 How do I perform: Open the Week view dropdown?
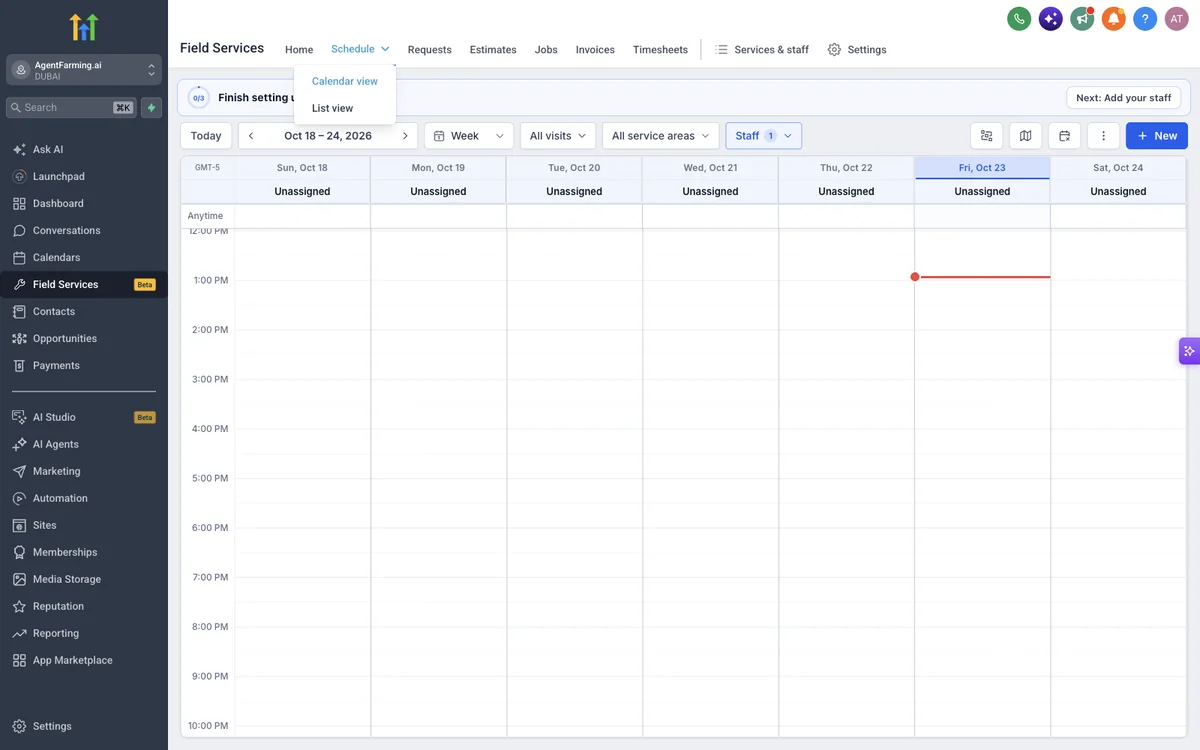[469, 136]
